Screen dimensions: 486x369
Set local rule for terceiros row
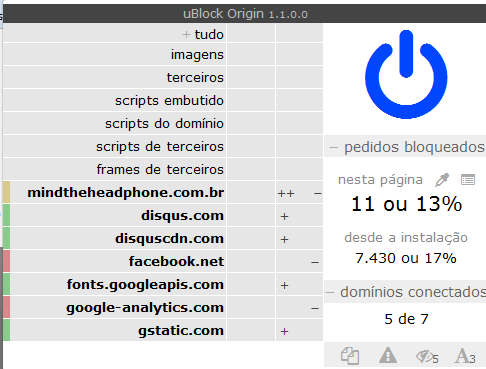point(299,77)
